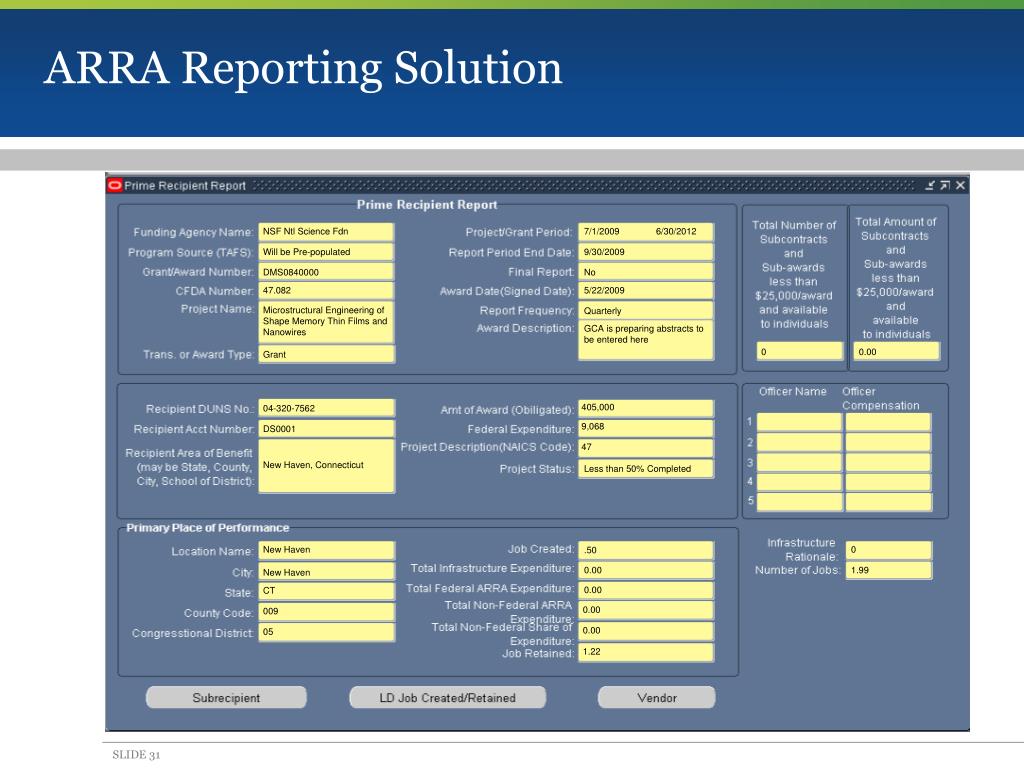Maximize the Prime Recipient Report window
The width and height of the screenshot is (1024, 768).
[x=945, y=185]
